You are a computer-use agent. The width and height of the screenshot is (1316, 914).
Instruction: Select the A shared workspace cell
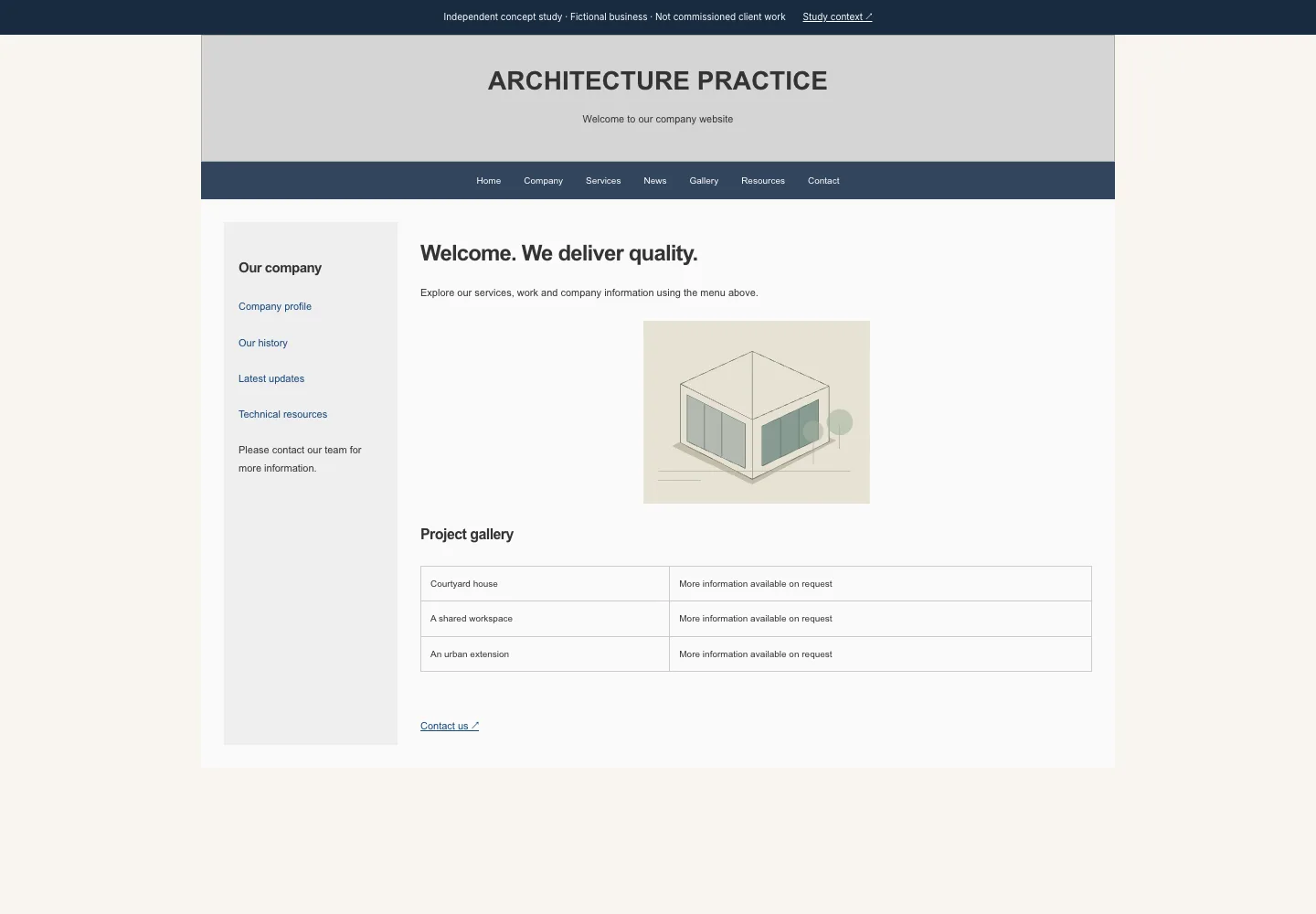pos(545,619)
